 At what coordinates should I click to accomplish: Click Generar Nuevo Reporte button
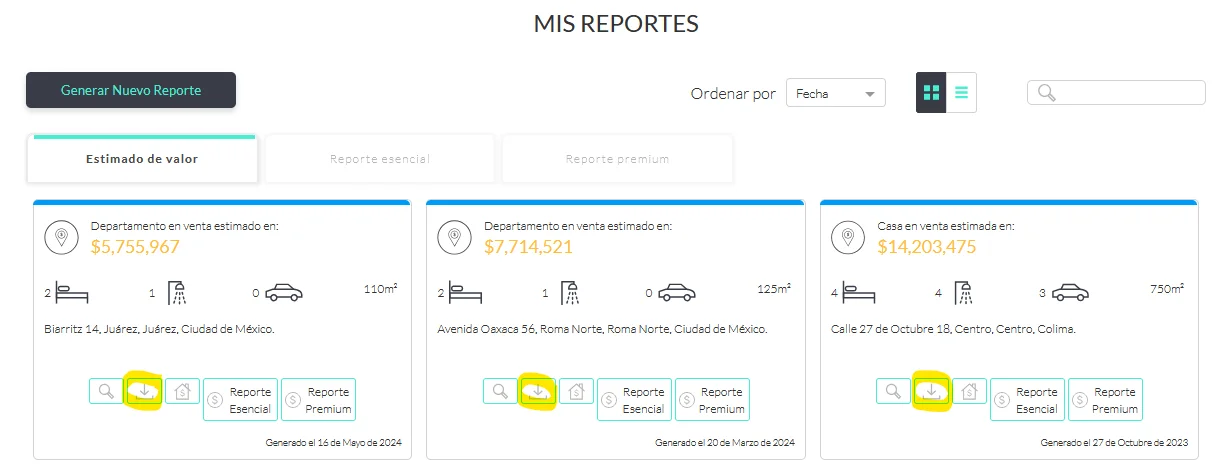(131, 90)
